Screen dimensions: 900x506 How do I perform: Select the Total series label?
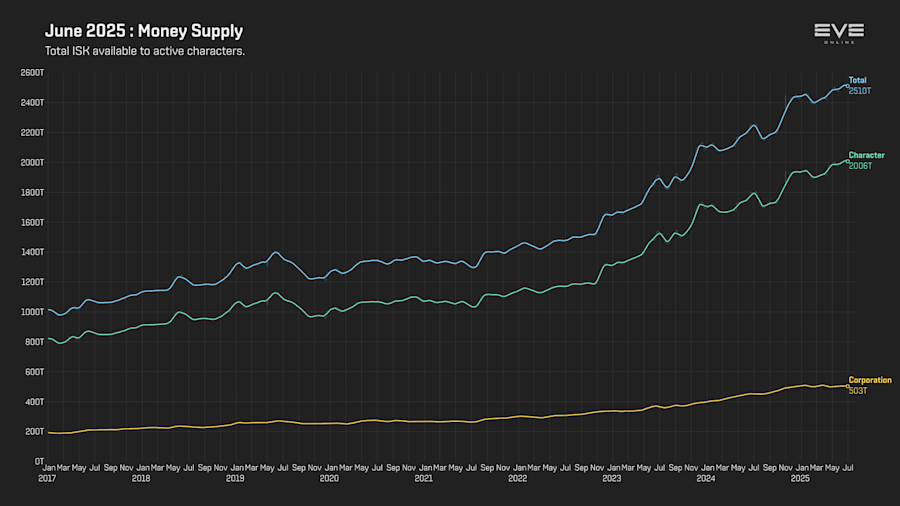[x=858, y=80]
